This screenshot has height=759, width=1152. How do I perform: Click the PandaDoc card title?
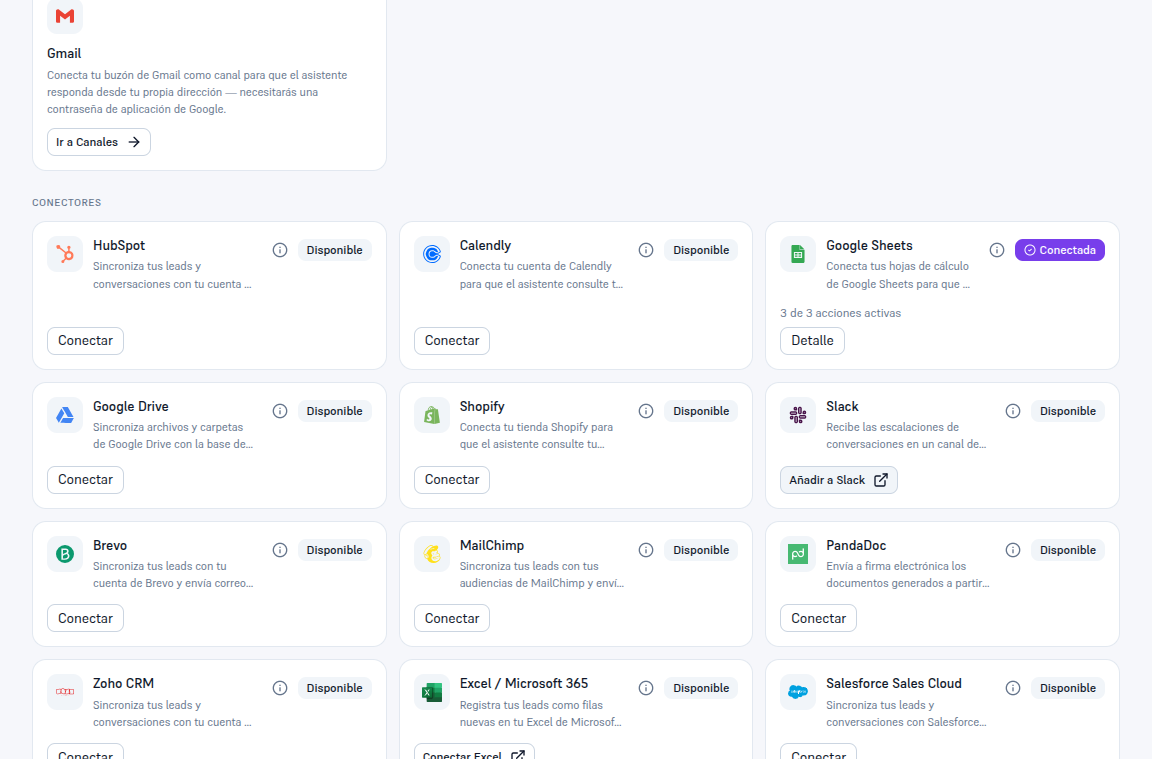point(856,545)
